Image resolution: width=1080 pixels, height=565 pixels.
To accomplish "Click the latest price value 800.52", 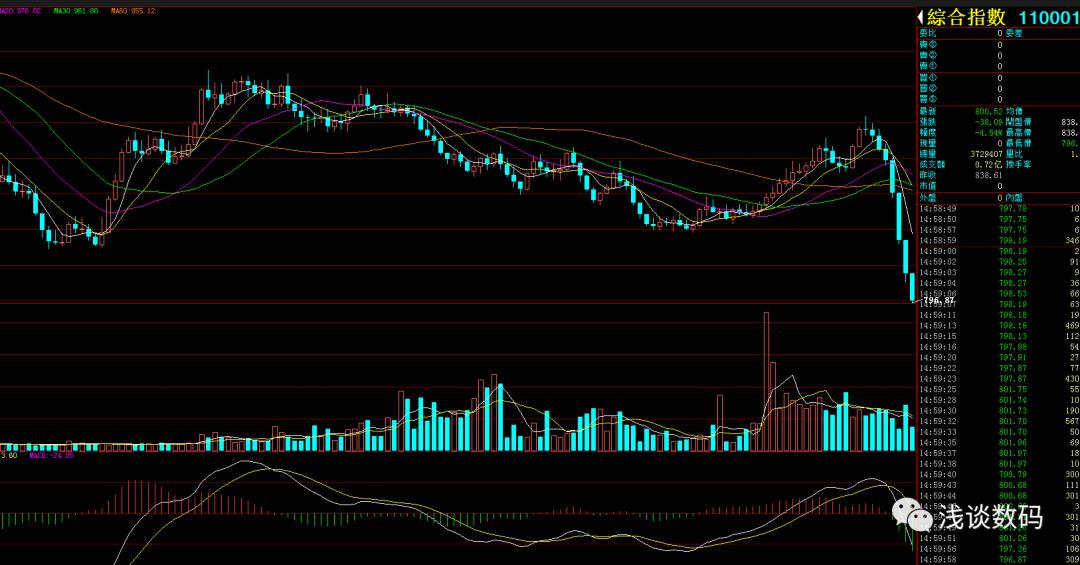I will [988, 111].
